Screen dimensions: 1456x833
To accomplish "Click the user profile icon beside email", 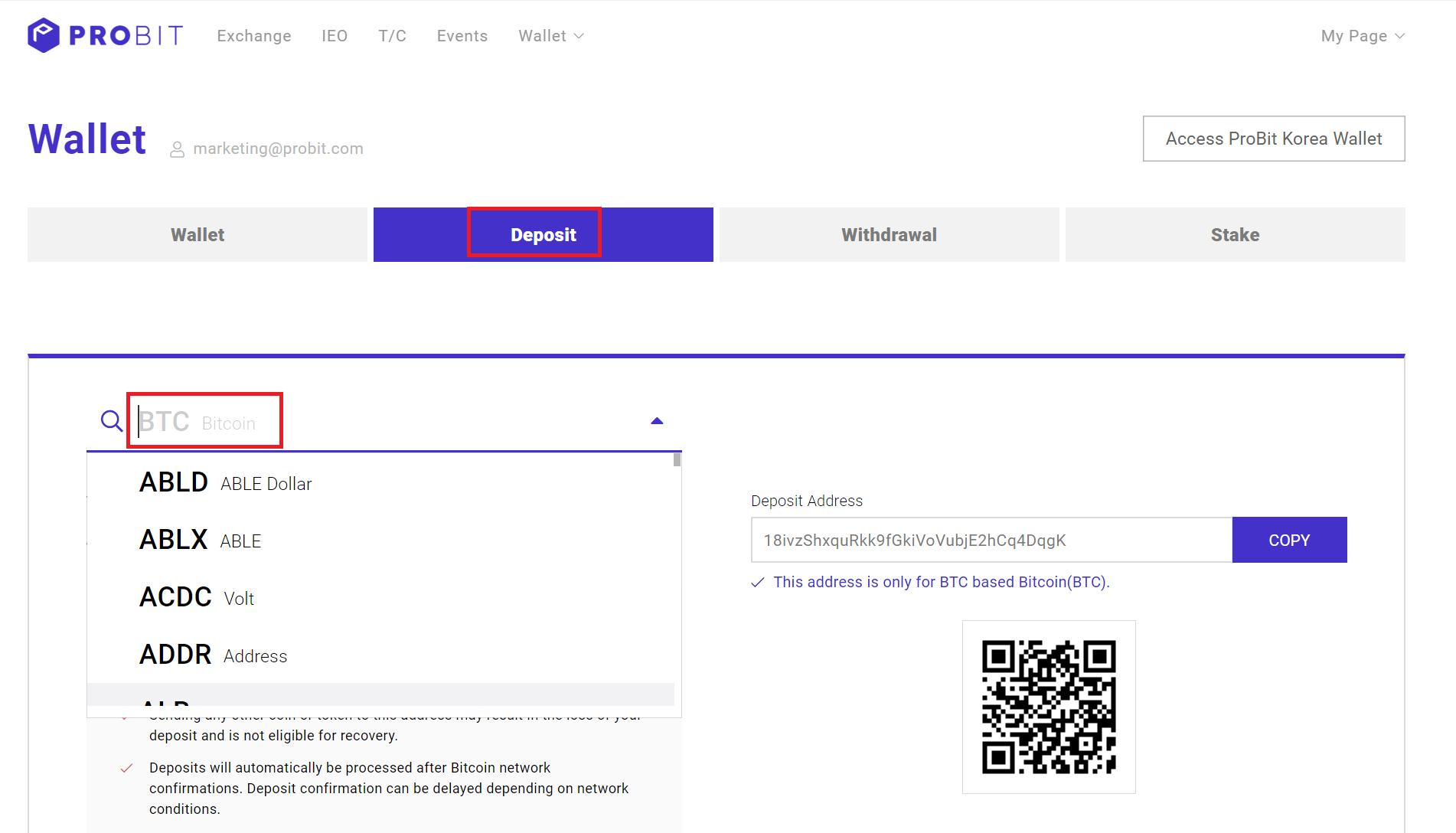I will coord(177,149).
